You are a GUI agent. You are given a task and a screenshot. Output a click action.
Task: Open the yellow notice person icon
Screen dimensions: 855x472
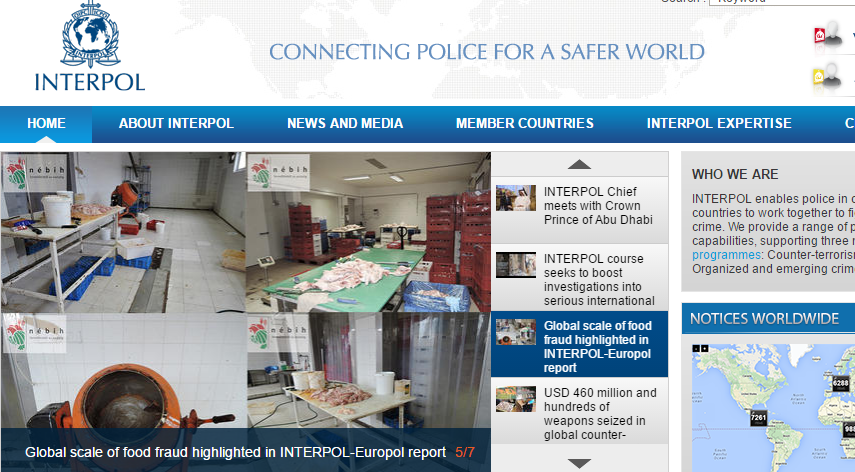coord(827,77)
